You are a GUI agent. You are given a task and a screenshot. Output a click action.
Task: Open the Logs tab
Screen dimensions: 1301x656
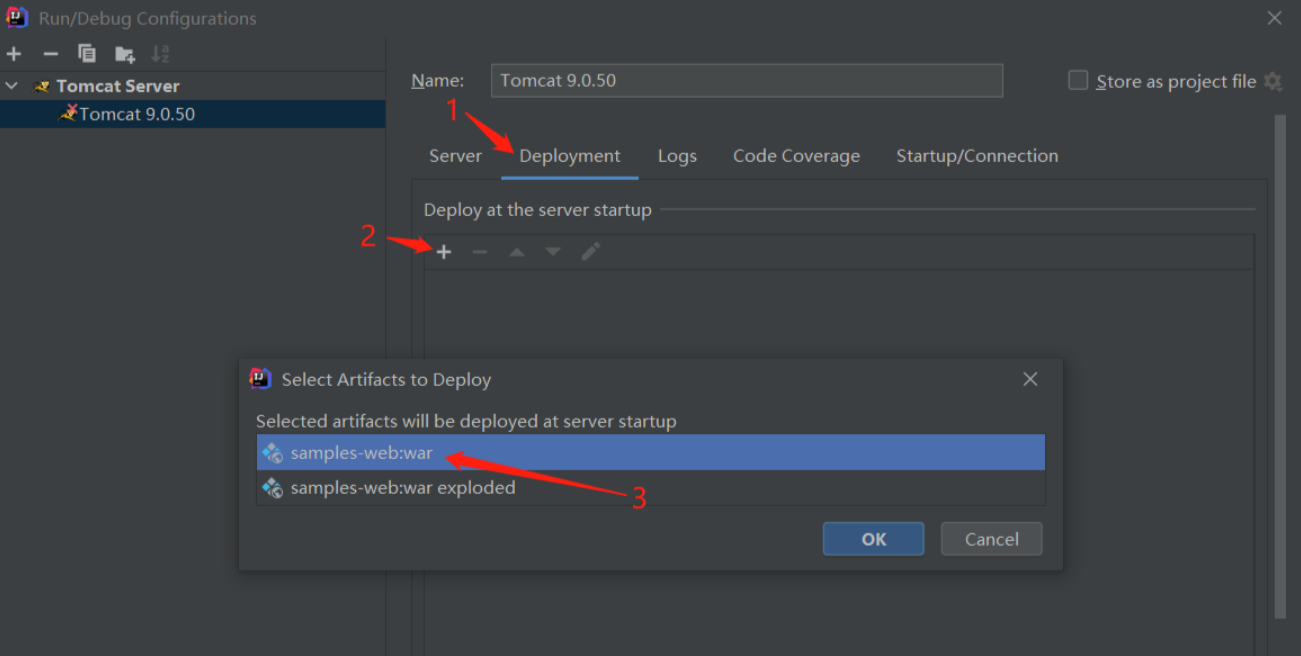point(677,156)
